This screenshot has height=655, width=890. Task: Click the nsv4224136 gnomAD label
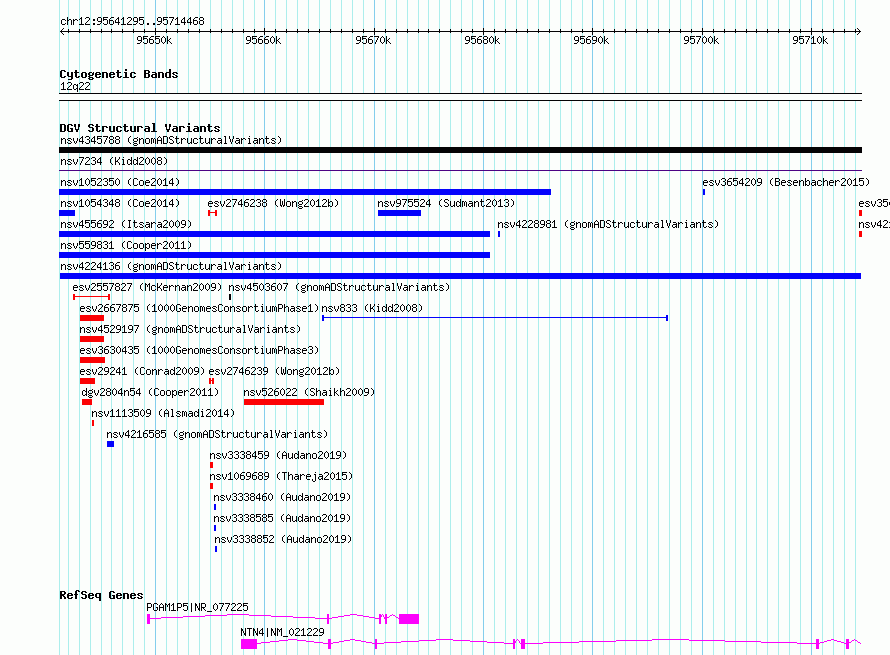[171, 266]
